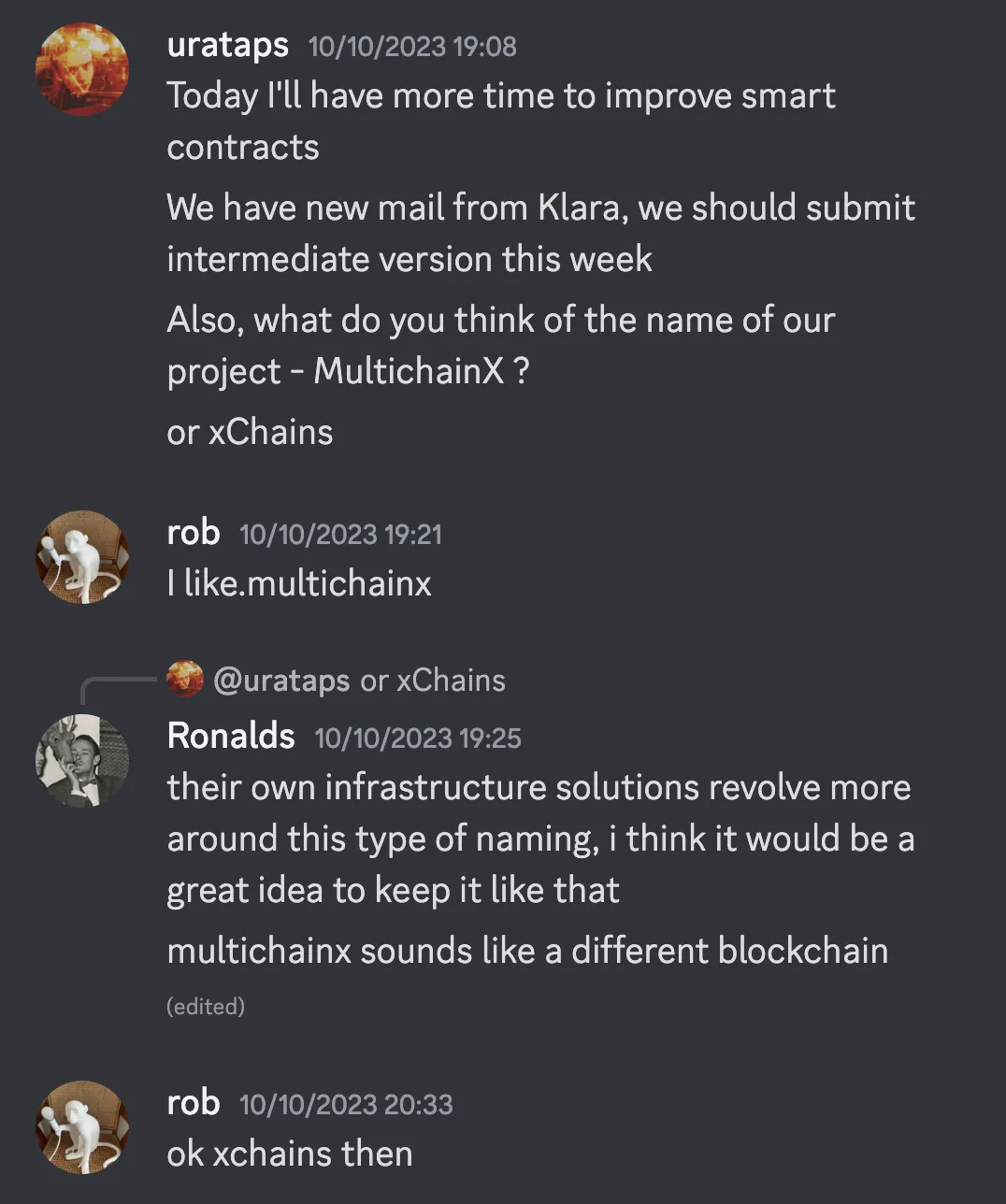
Task: Click the username Ronalds
Action: (x=230, y=736)
